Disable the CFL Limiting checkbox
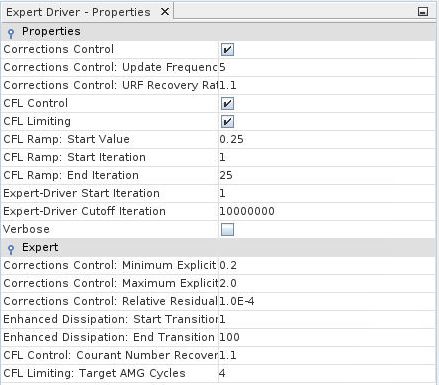This screenshot has width=439, height=385. click(227, 122)
